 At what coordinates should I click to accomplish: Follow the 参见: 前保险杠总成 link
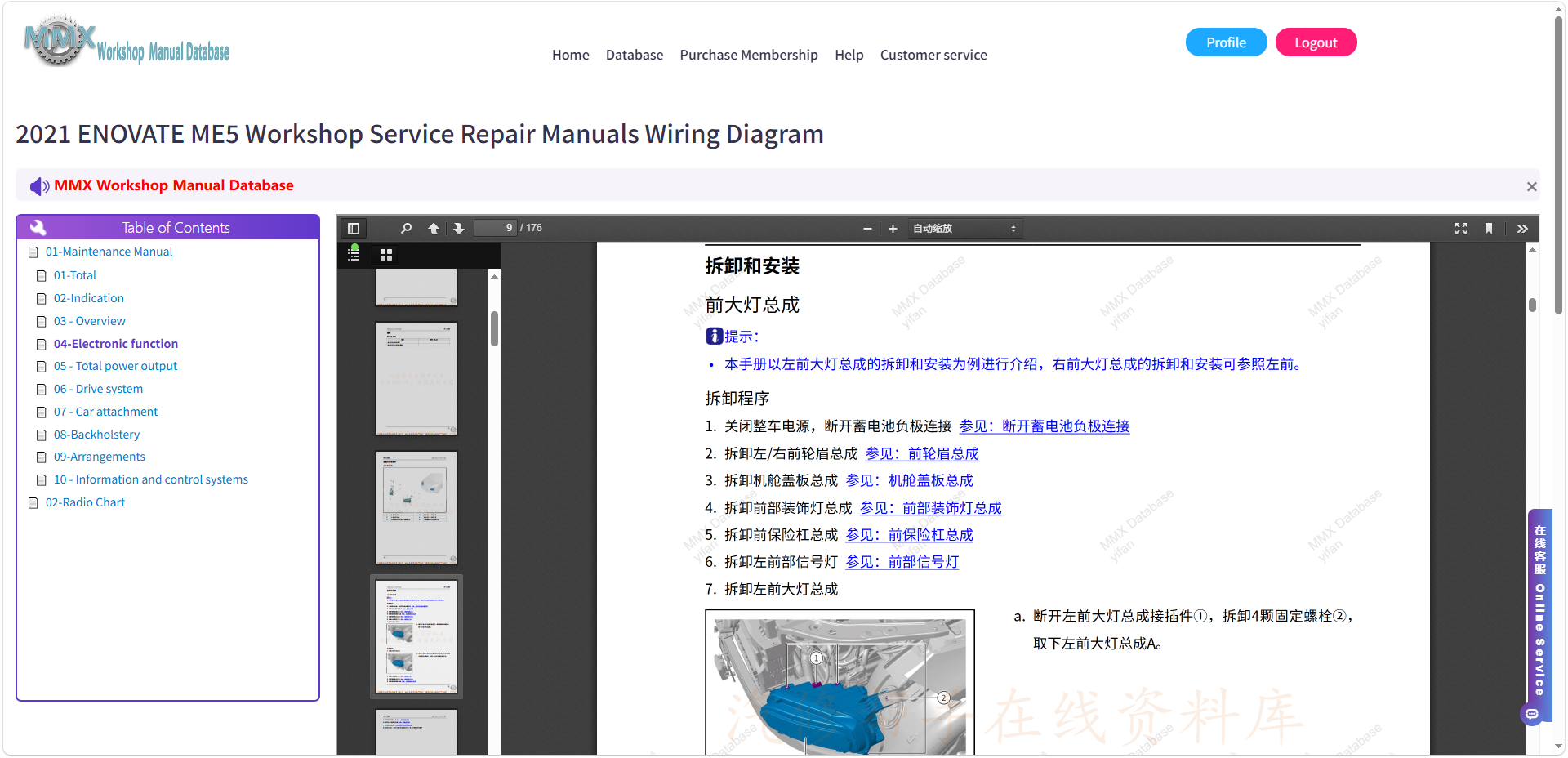[909, 535]
